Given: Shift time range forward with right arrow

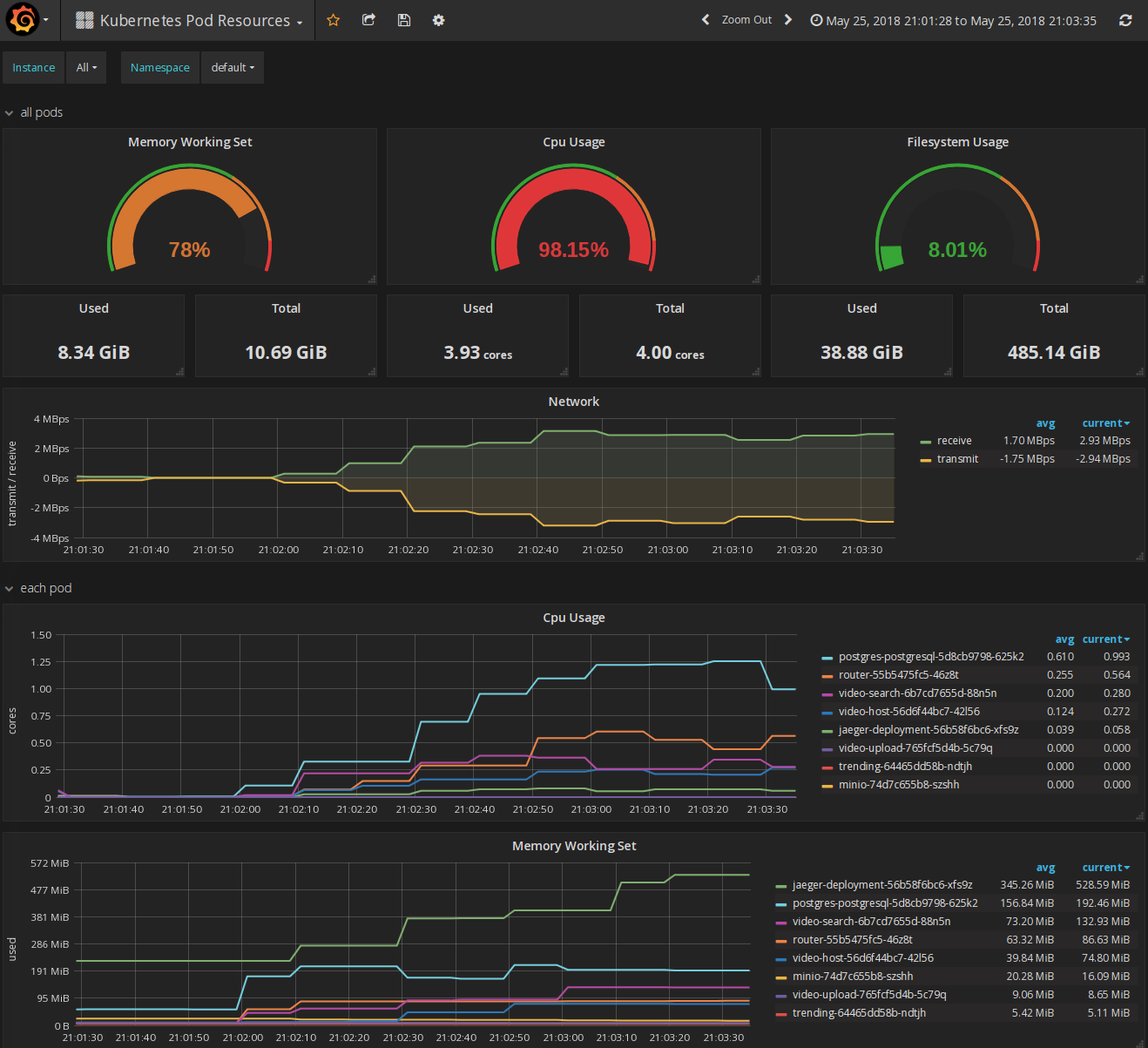Looking at the screenshot, I should 788,20.
